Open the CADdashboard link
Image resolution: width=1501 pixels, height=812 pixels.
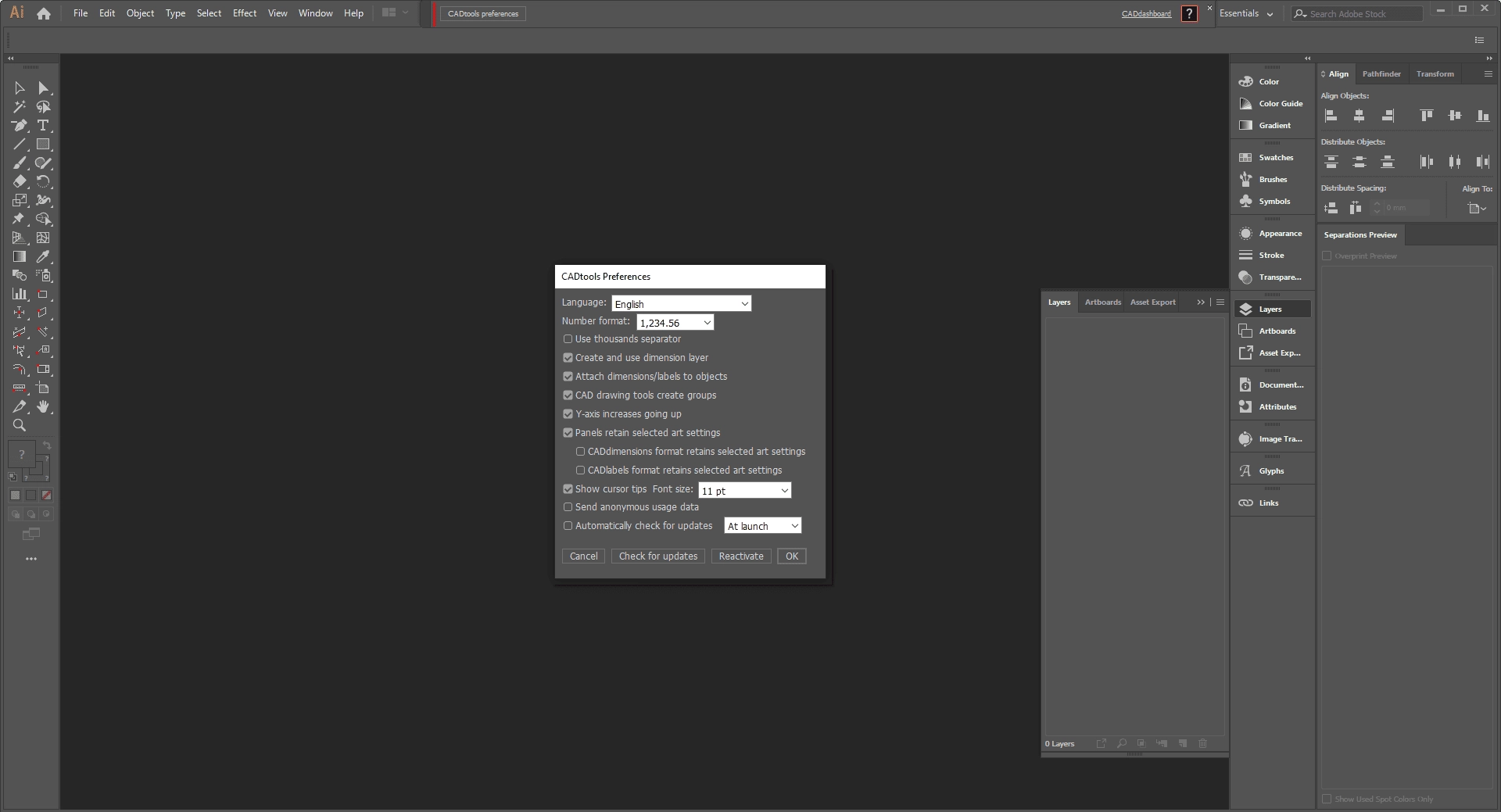click(x=1145, y=13)
